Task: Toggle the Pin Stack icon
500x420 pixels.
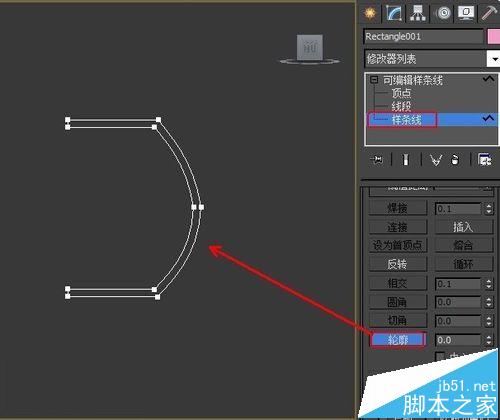Action: (x=377, y=160)
